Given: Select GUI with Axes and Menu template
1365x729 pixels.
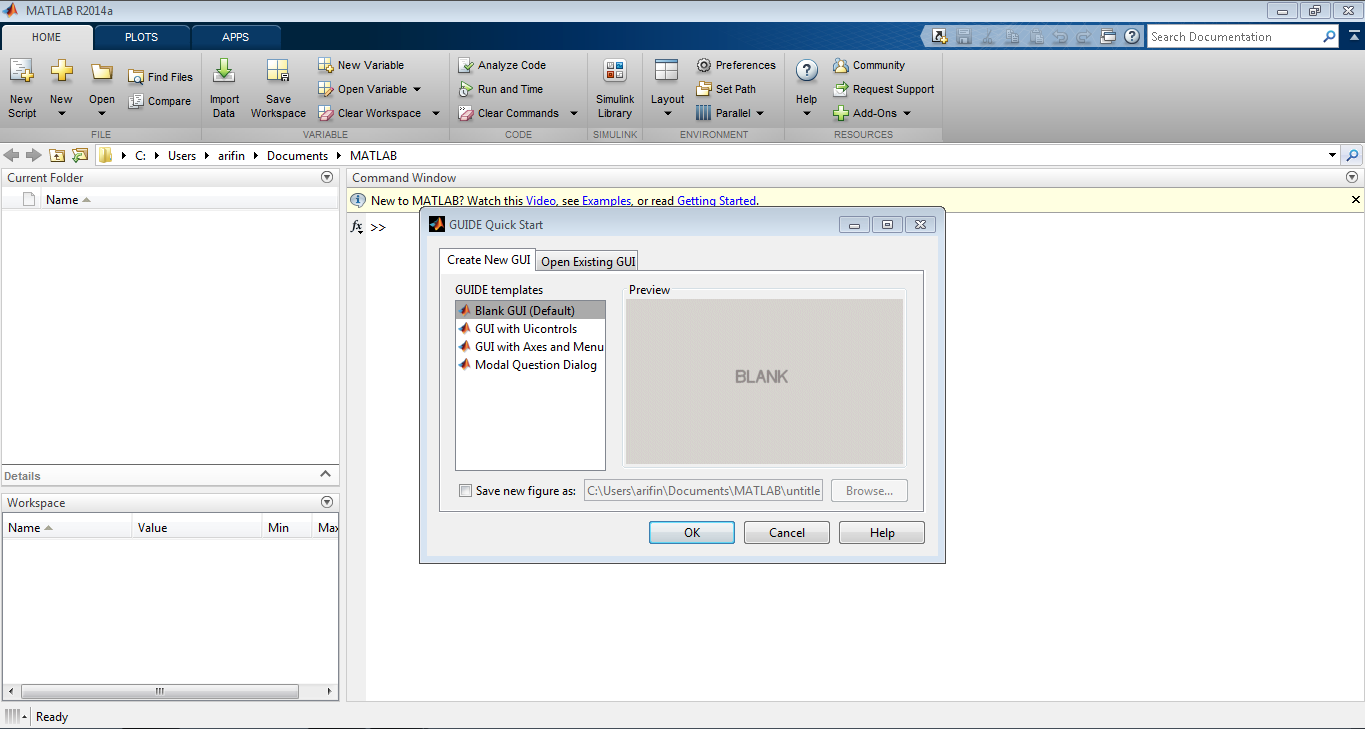Looking at the screenshot, I should 530,347.
